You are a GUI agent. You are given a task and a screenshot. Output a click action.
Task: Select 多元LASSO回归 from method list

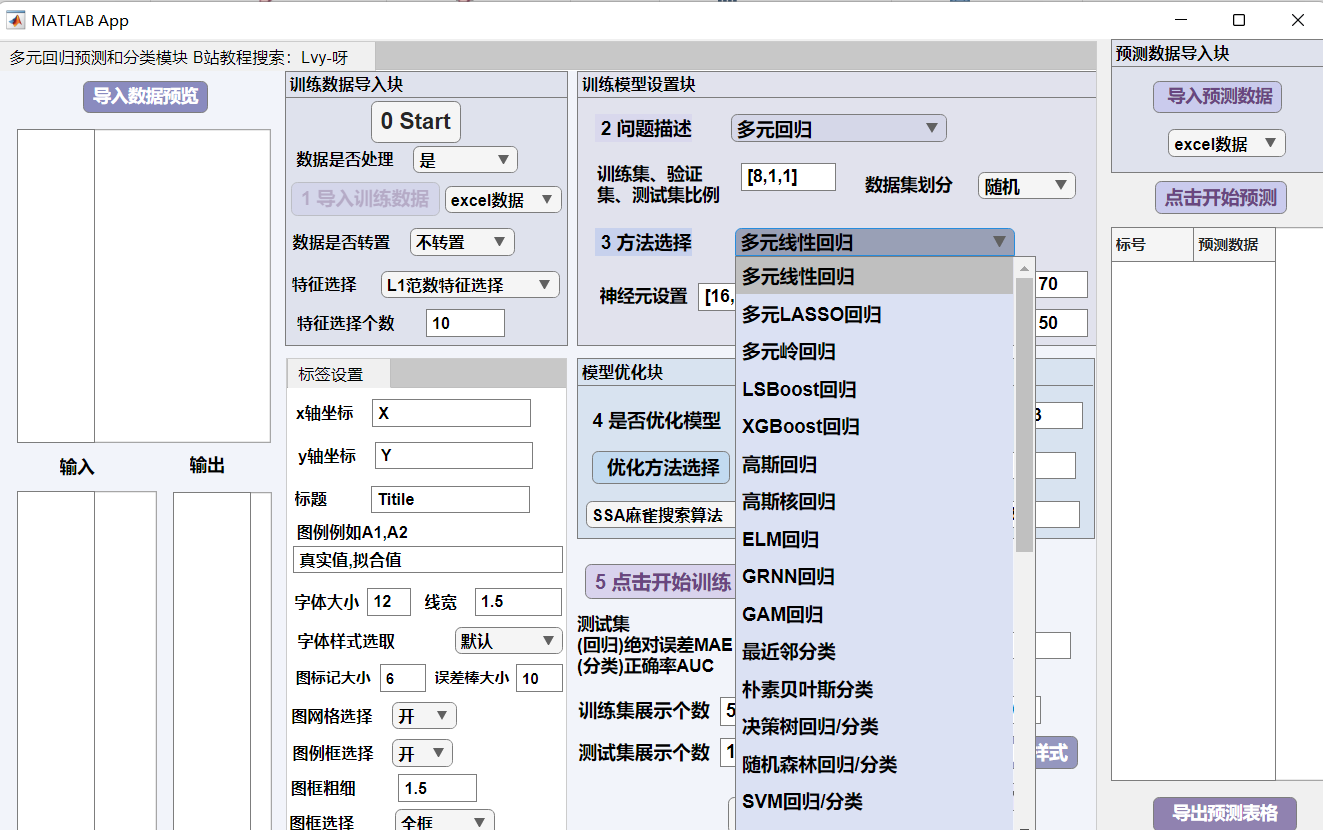tap(811, 315)
